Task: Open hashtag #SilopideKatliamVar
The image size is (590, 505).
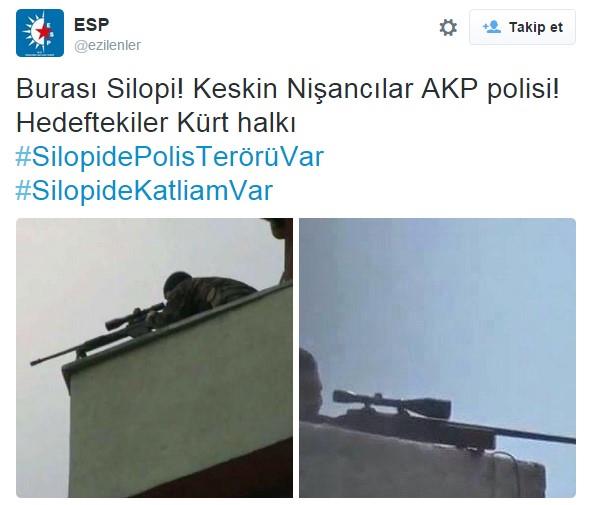Action: pyautogui.click(x=144, y=190)
